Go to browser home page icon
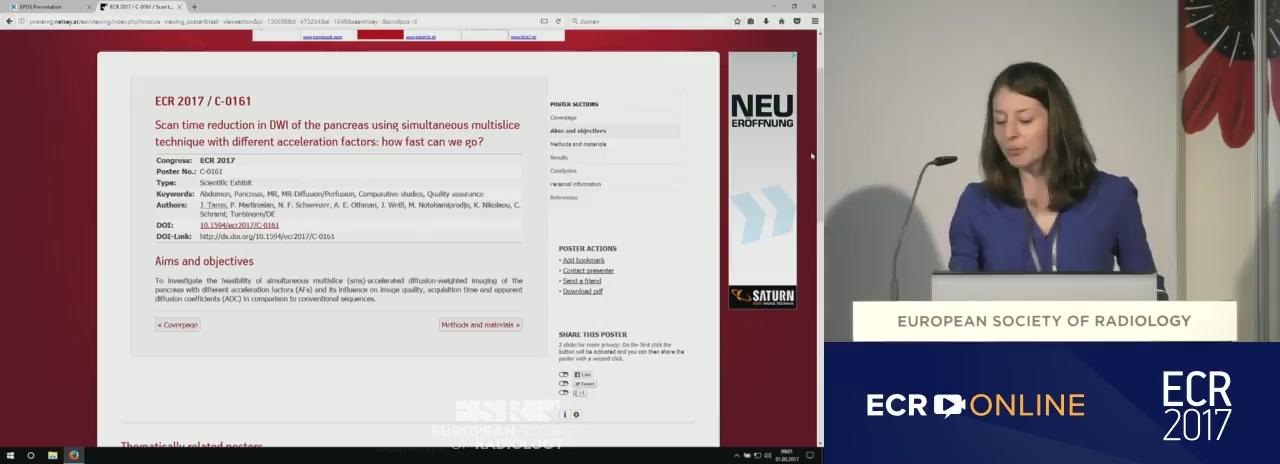This screenshot has height=464, width=1280. [x=781, y=20]
